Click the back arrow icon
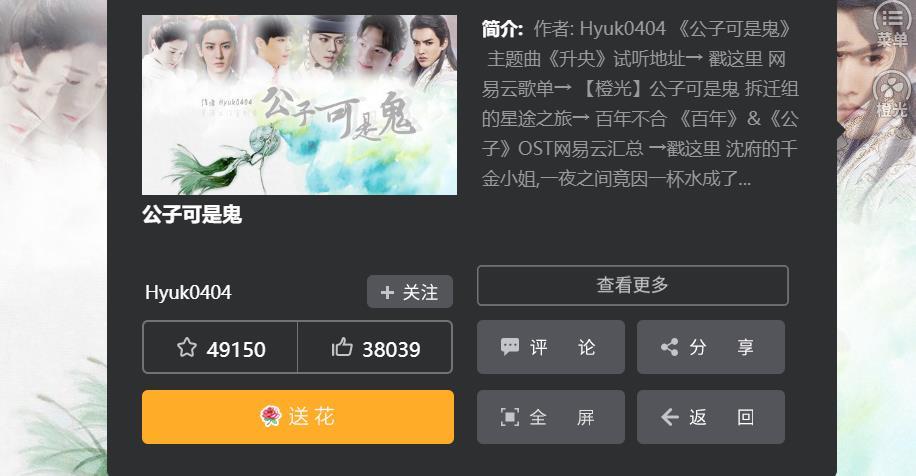The width and height of the screenshot is (916, 476). (669, 417)
